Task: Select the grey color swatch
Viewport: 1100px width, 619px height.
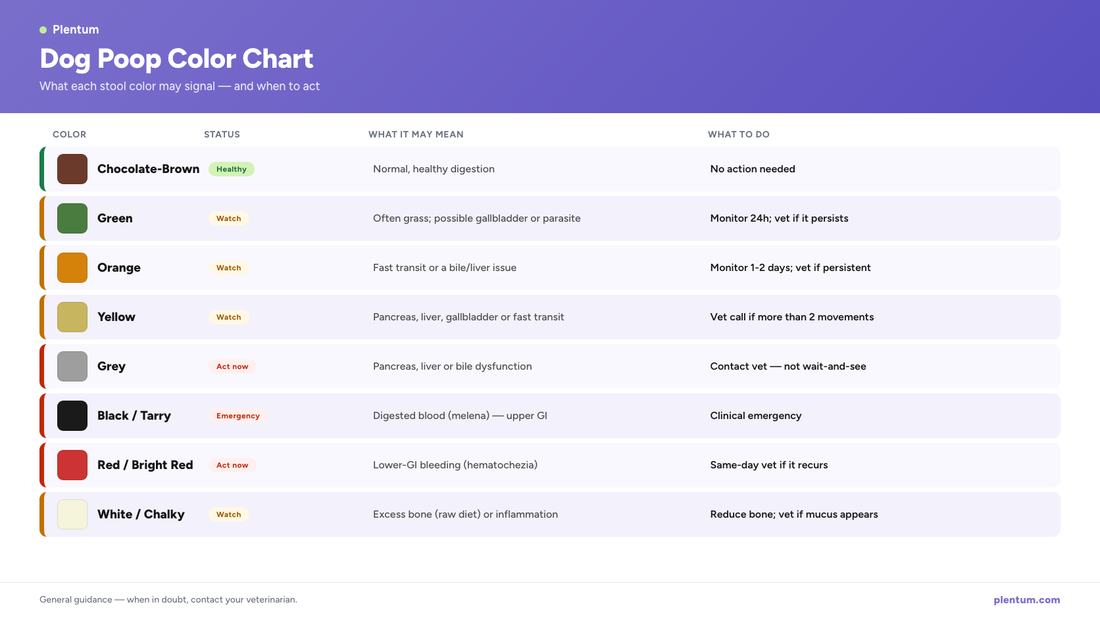Action: coord(72,366)
